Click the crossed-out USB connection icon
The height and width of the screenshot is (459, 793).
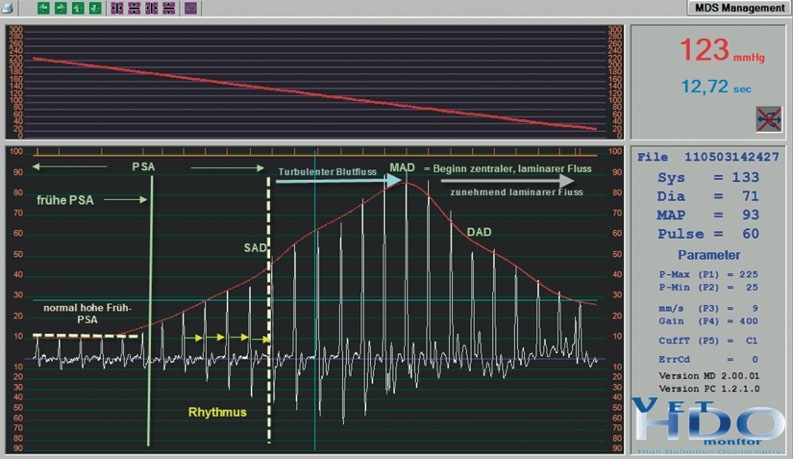(767, 118)
